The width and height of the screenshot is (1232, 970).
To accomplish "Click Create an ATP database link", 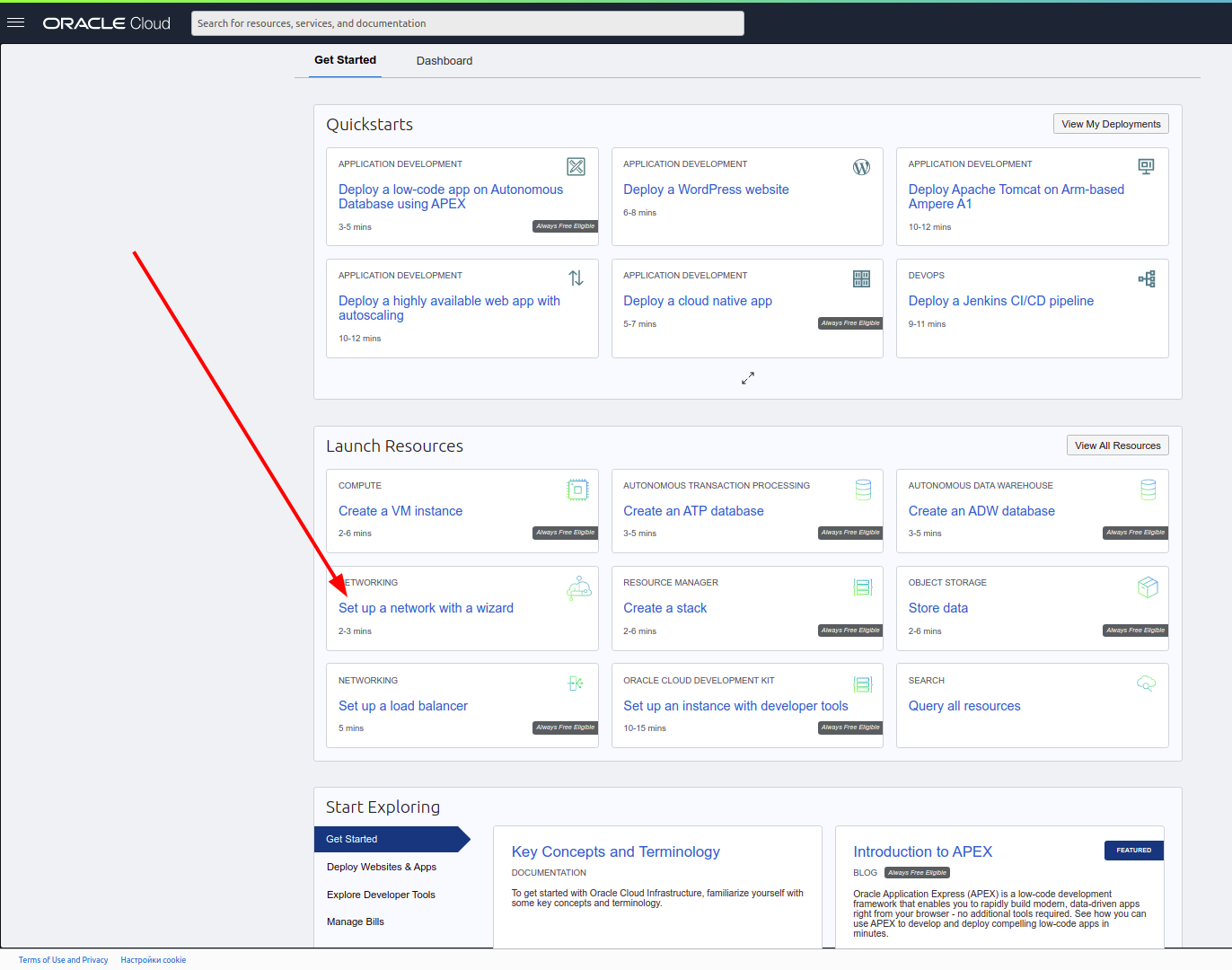I will point(693,511).
